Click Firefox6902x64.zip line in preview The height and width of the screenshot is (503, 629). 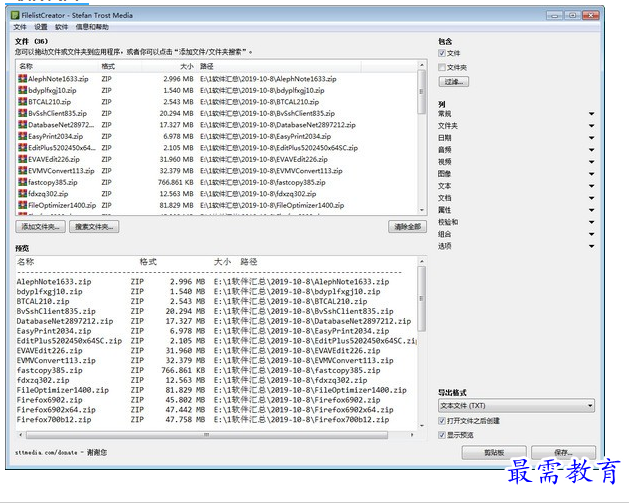point(205,410)
